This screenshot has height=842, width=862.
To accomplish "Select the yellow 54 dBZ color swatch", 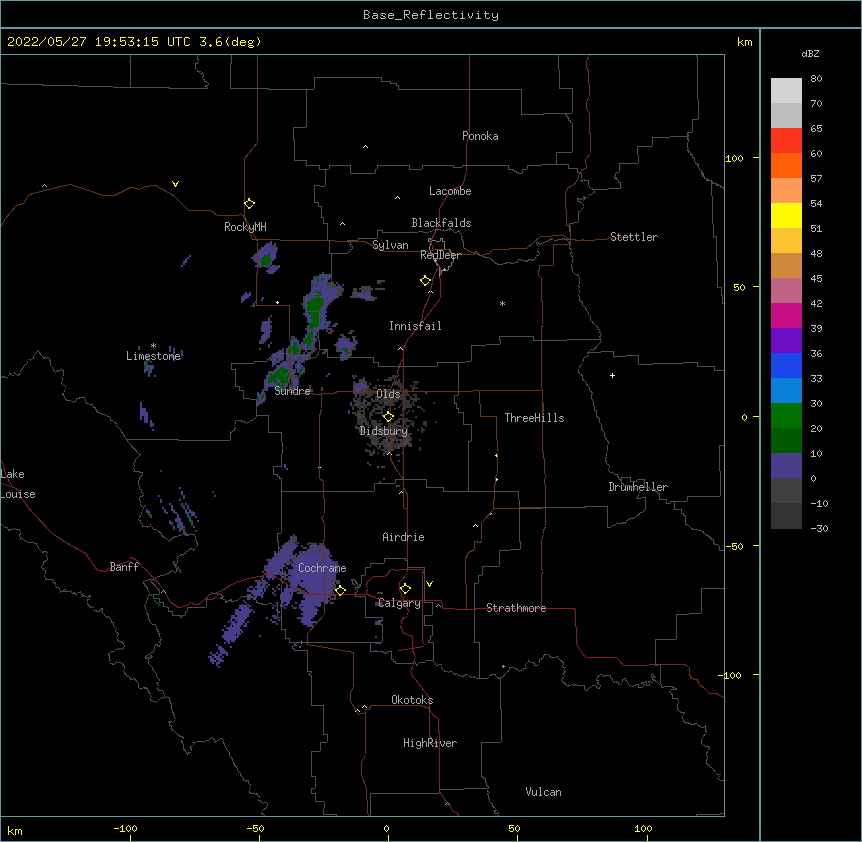I will click(786, 215).
